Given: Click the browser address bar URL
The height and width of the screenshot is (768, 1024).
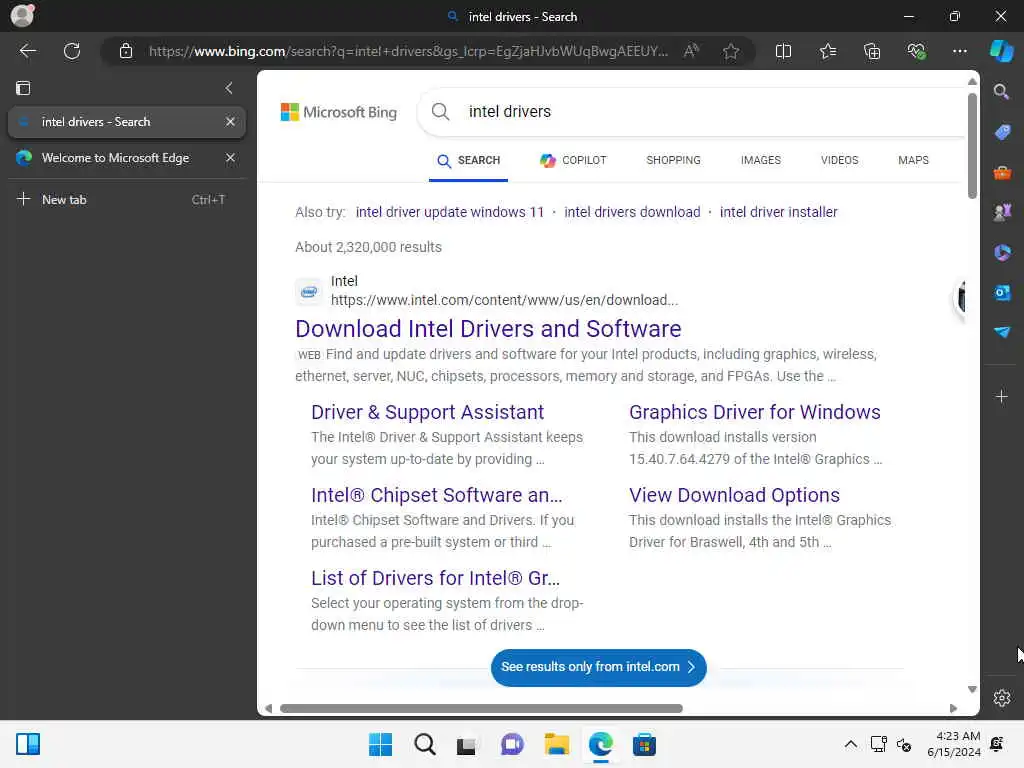Looking at the screenshot, I should [x=408, y=51].
